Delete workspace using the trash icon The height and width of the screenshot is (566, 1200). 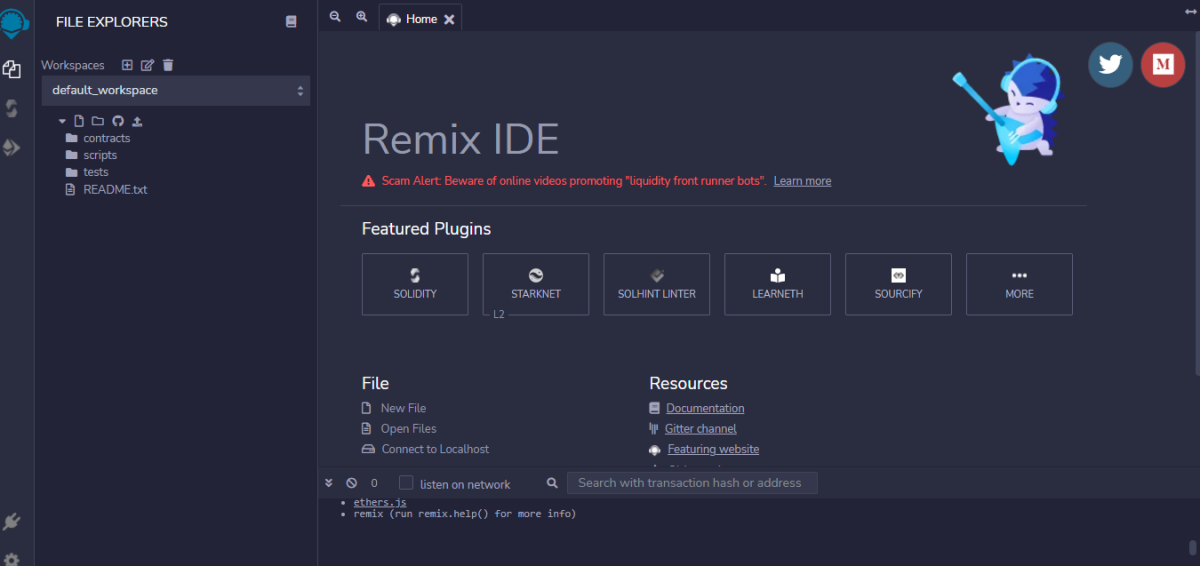(x=168, y=65)
